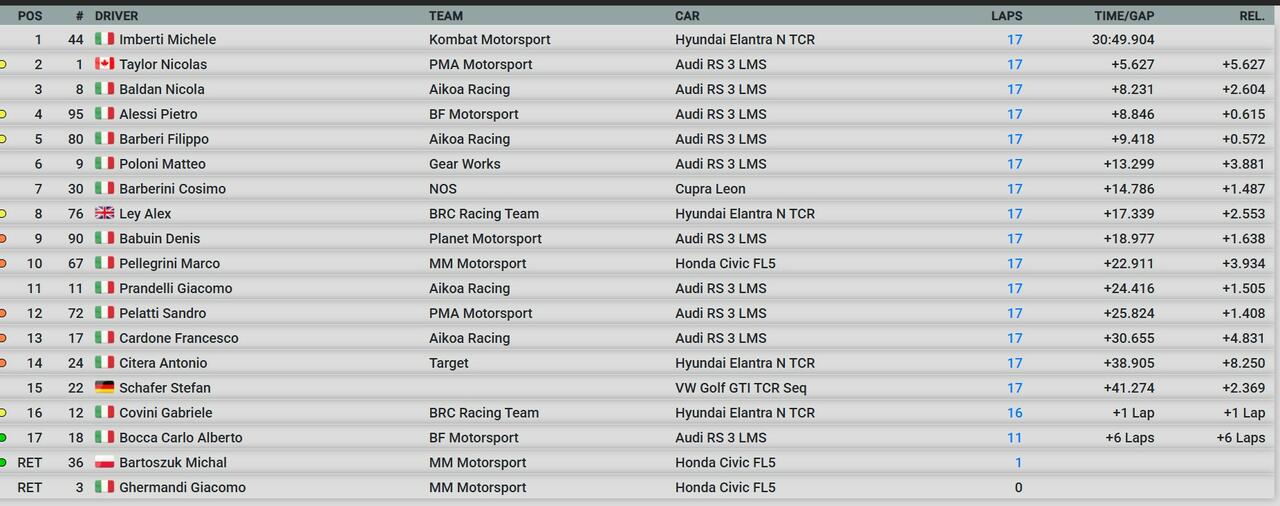The height and width of the screenshot is (506, 1280).
Task: Click the yellow status dot on Taylor Nicolas row
Action: pos(3,64)
